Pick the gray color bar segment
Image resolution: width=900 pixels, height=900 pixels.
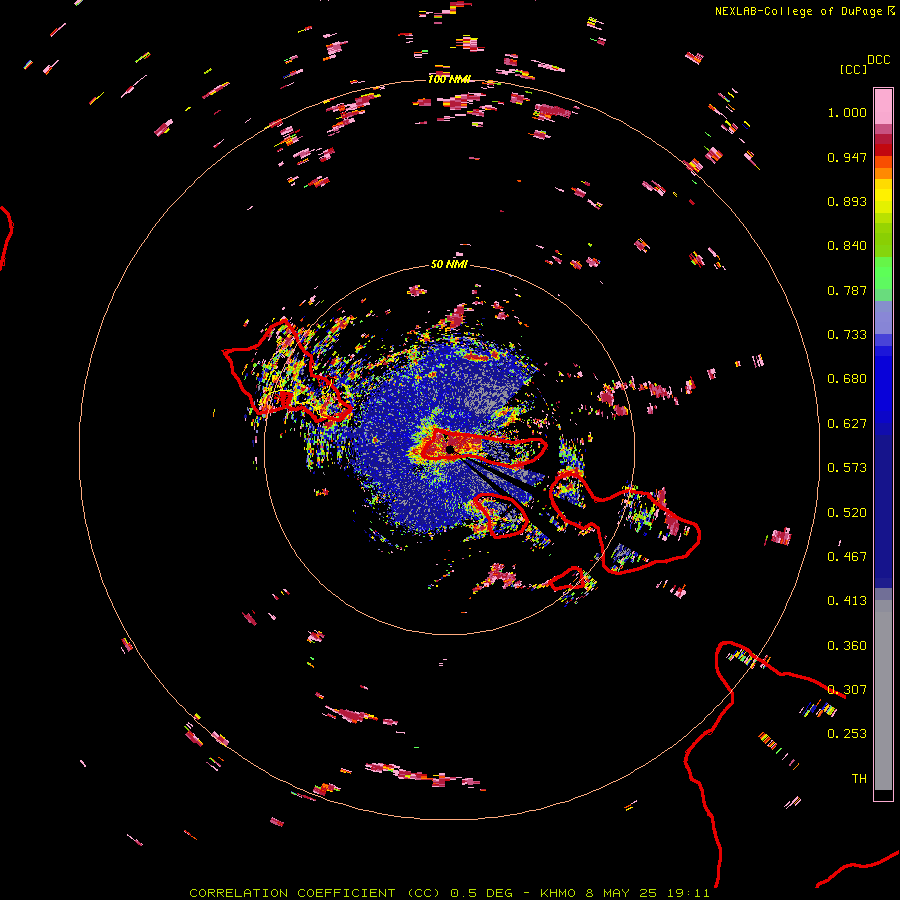click(883, 695)
